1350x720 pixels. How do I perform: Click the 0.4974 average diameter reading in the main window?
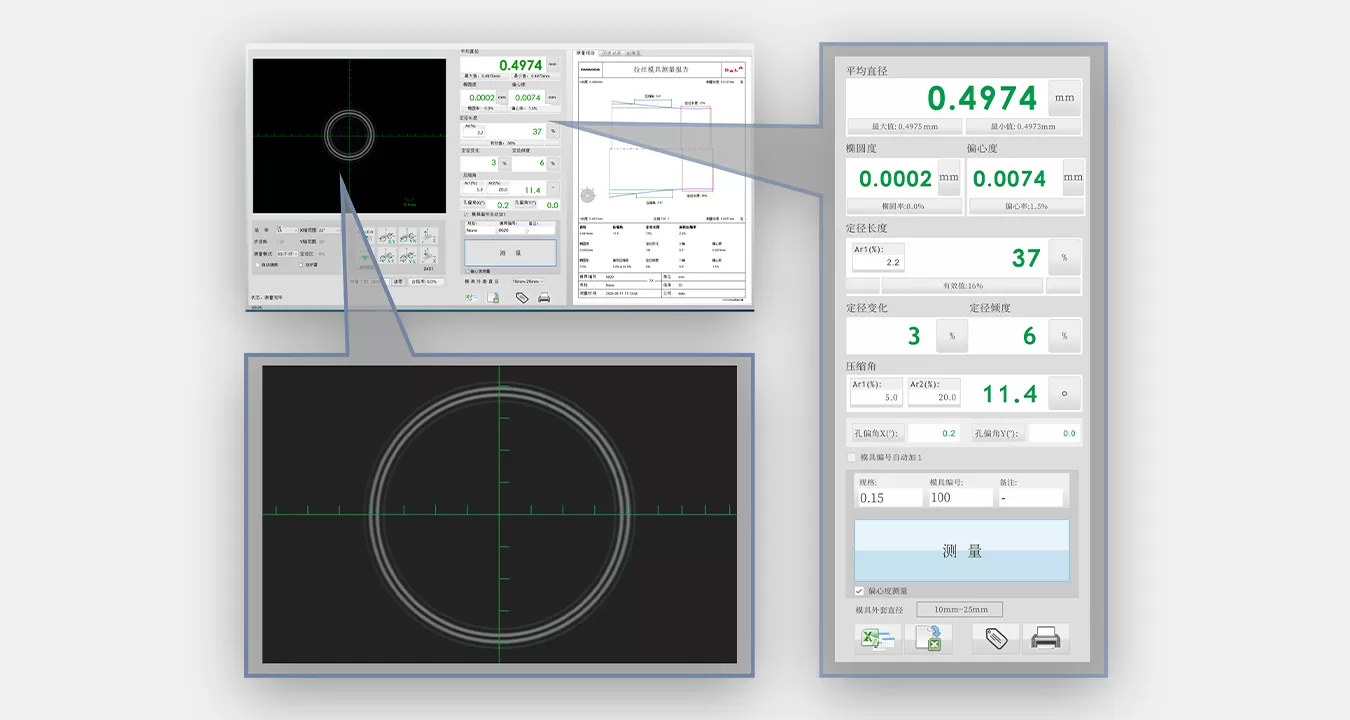click(520, 65)
